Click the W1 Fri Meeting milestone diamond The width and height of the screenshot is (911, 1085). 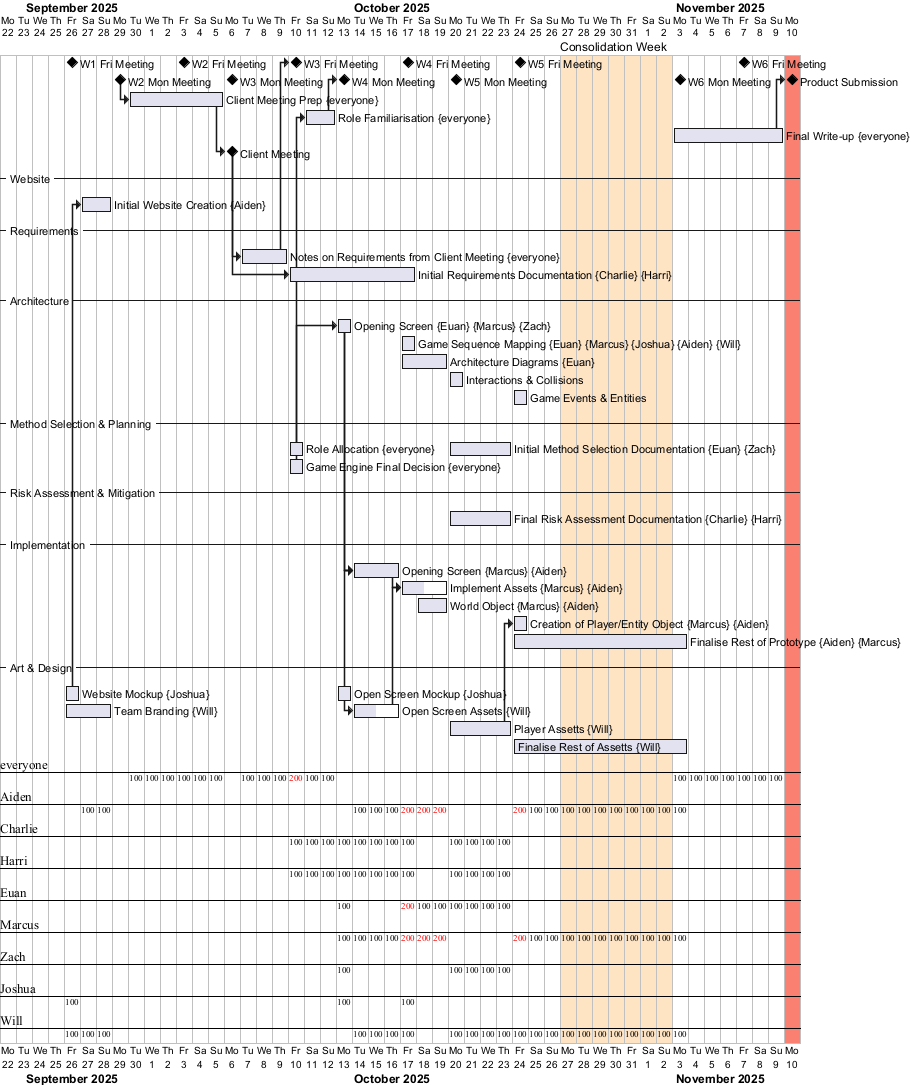[x=72, y=63]
